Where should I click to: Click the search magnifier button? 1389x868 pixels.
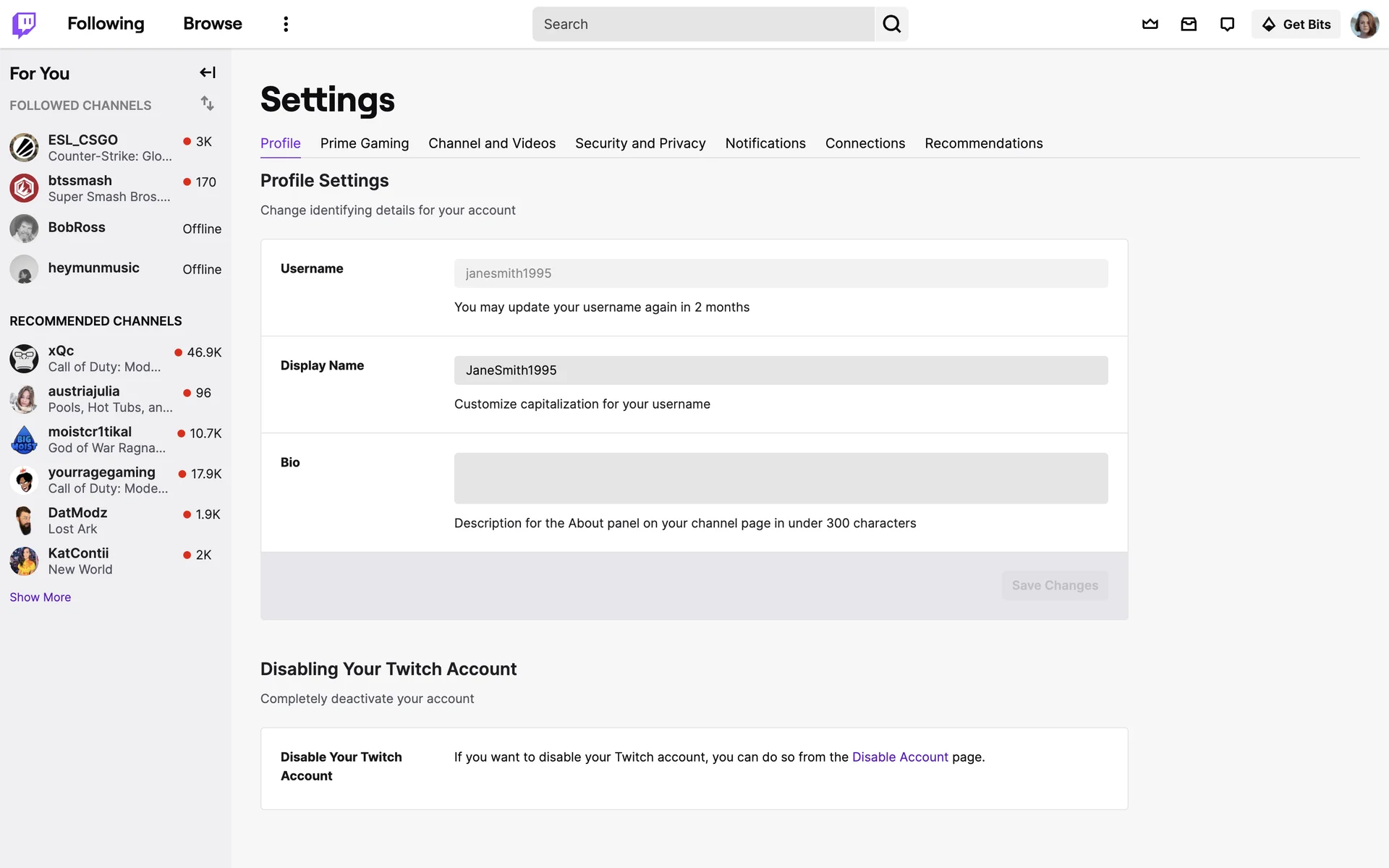pos(891,24)
